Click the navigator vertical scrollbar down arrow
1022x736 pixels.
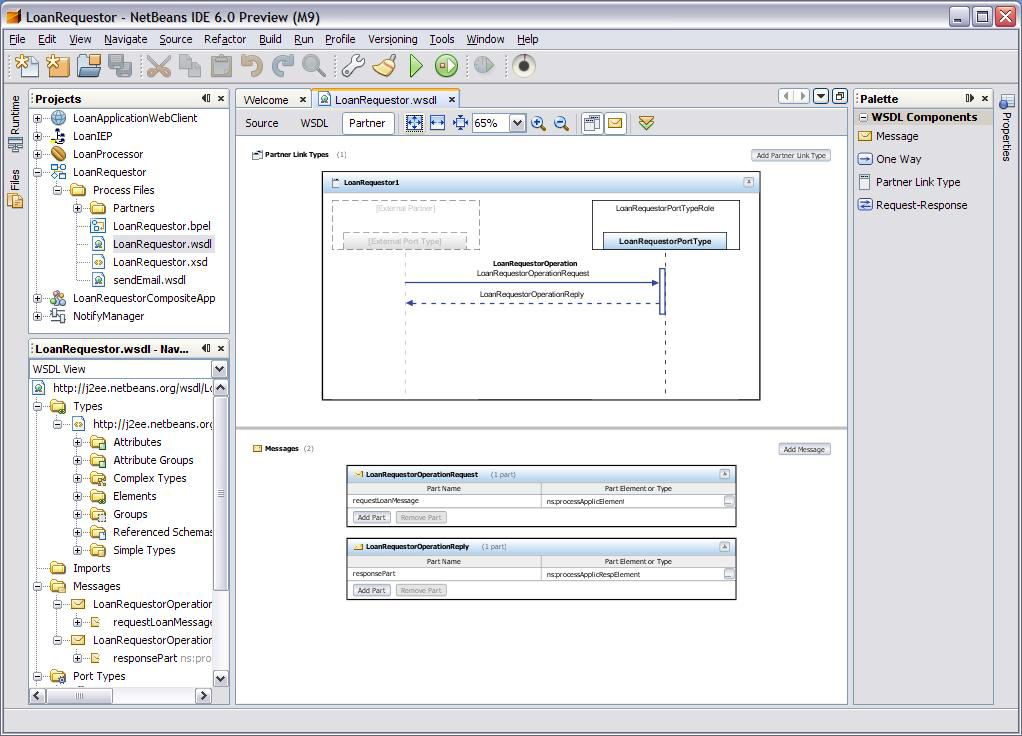(220, 679)
